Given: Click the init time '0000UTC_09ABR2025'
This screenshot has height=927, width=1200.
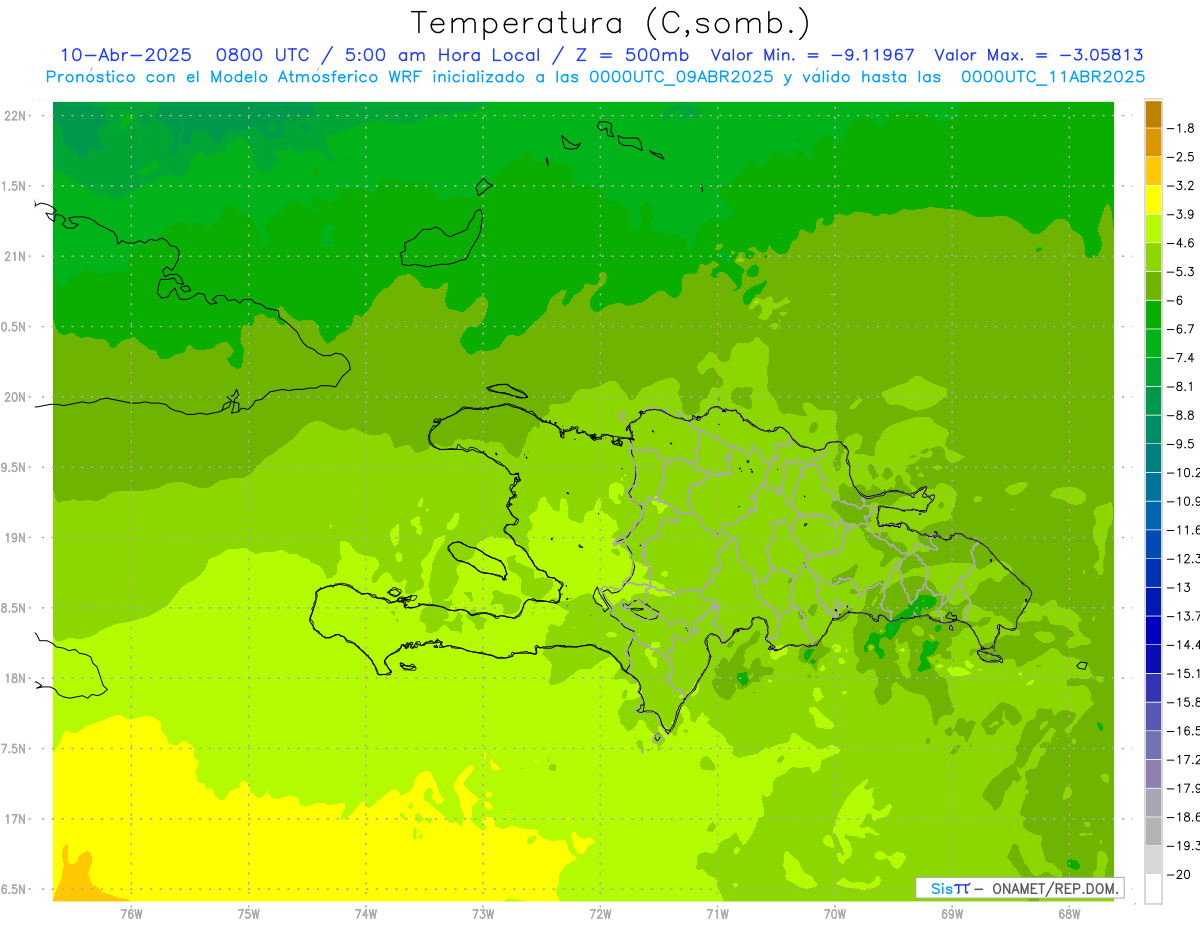Looking at the screenshot, I should coord(681,77).
